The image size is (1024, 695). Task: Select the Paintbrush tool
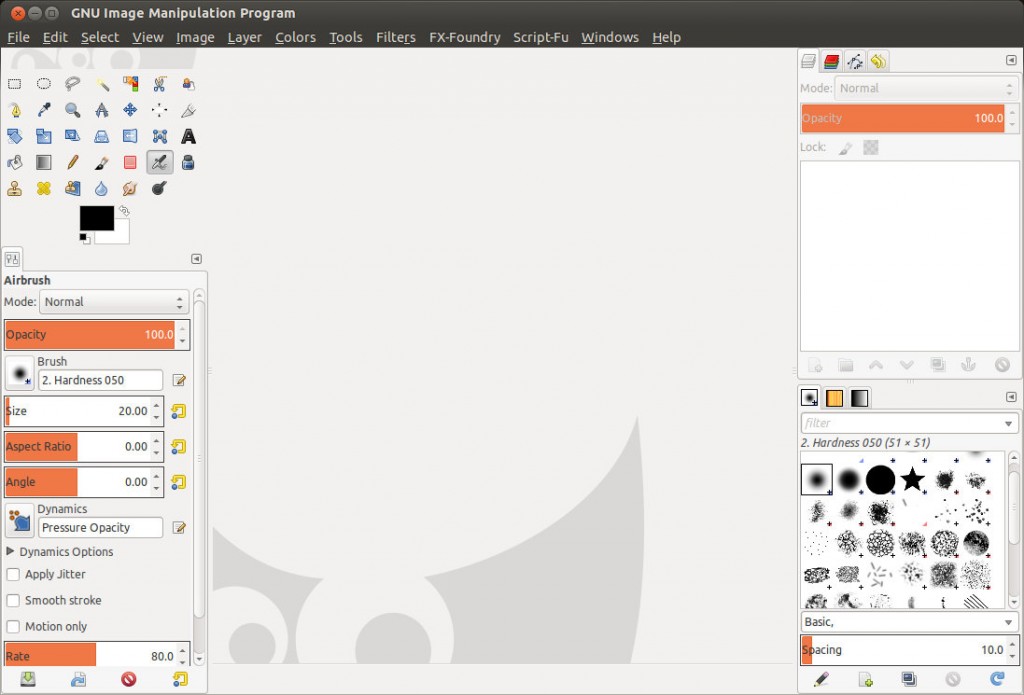[x=102, y=162]
